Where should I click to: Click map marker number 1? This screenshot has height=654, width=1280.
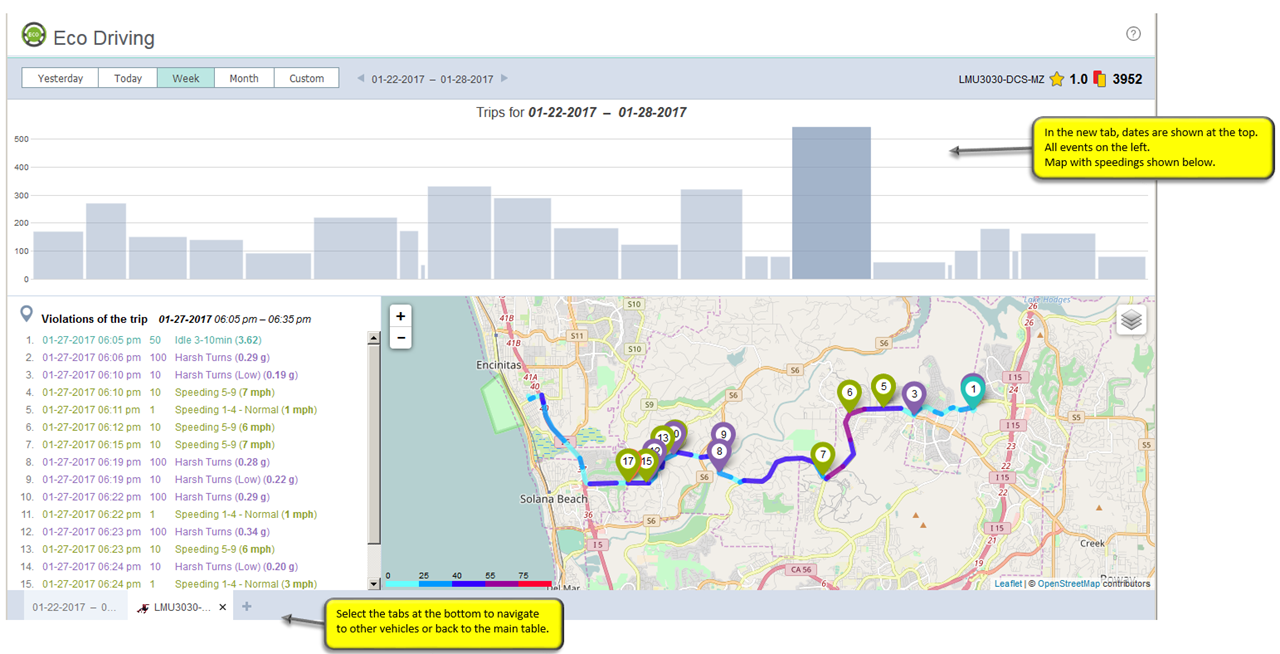point(973,389)
